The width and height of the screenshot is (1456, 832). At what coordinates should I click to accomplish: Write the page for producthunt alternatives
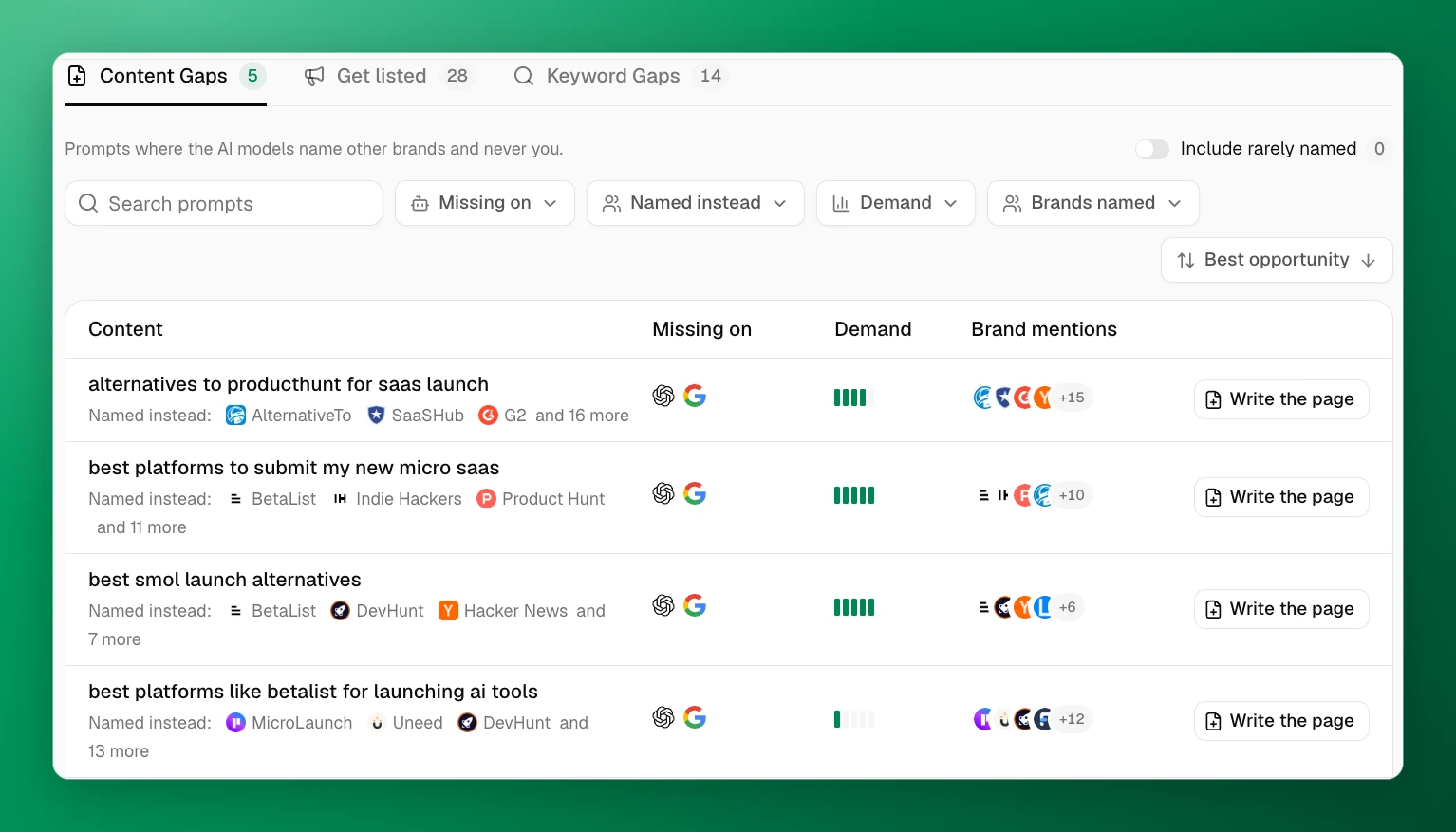coord(1281,399)
